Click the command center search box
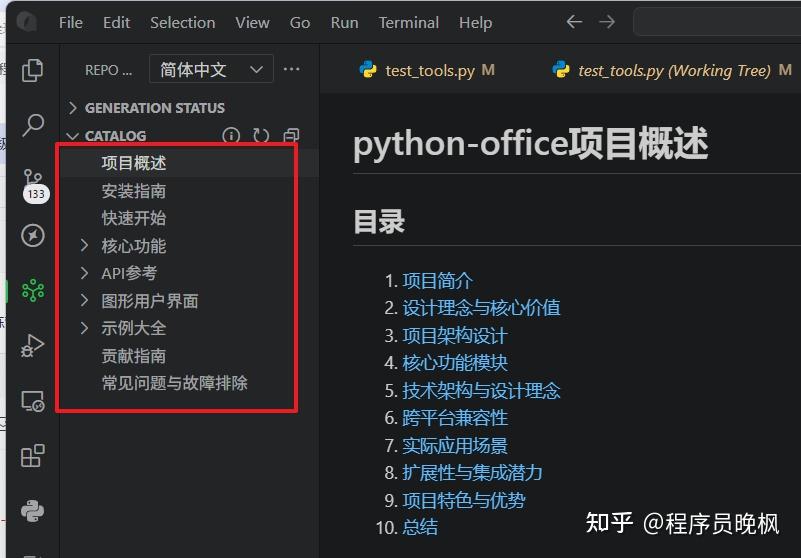Image resolution: width=801 pixels, height=558 pixels. click(717, 22)
